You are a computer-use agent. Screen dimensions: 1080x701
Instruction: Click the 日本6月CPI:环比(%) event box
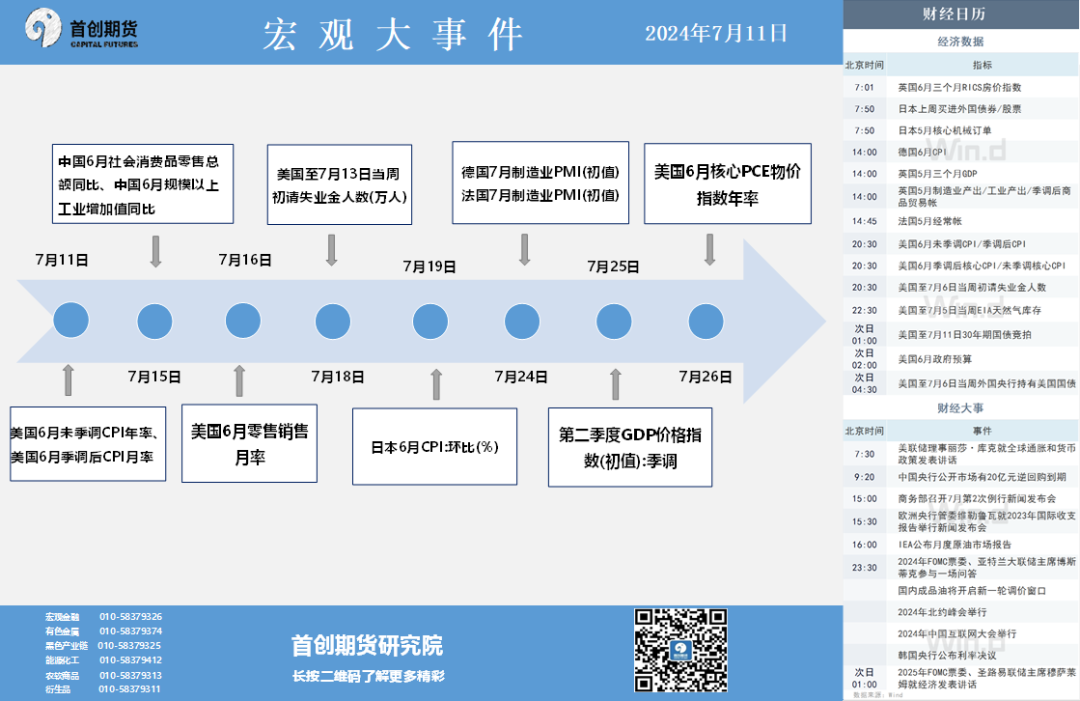click(435, 447)
